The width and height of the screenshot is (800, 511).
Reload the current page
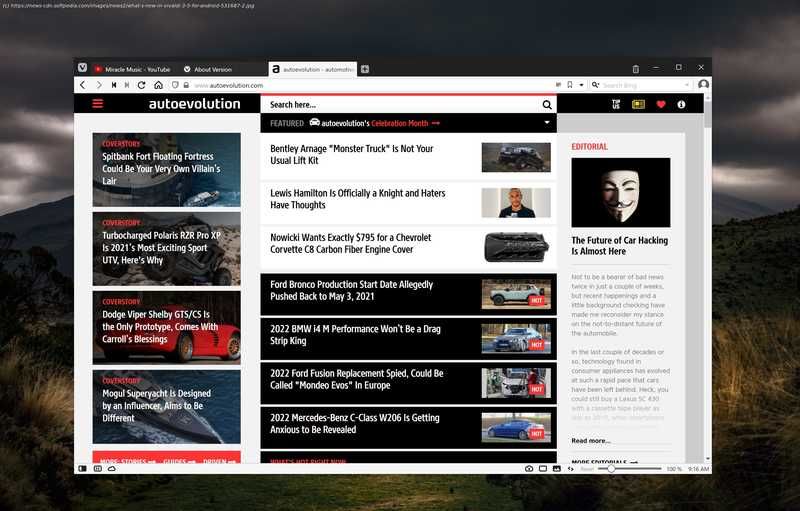(141, 85)
